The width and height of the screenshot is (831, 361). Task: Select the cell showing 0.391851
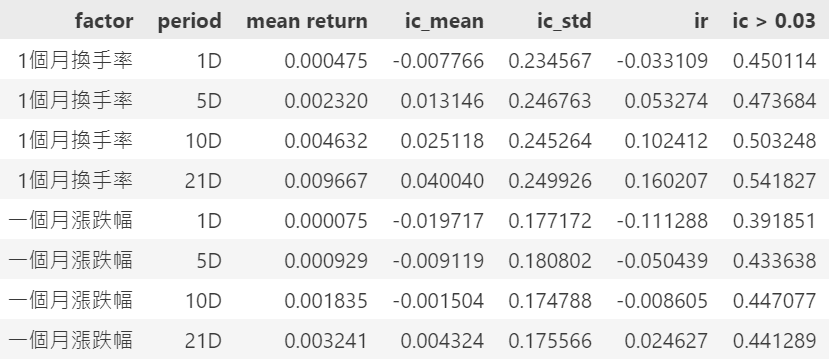[x=774, y=221]
